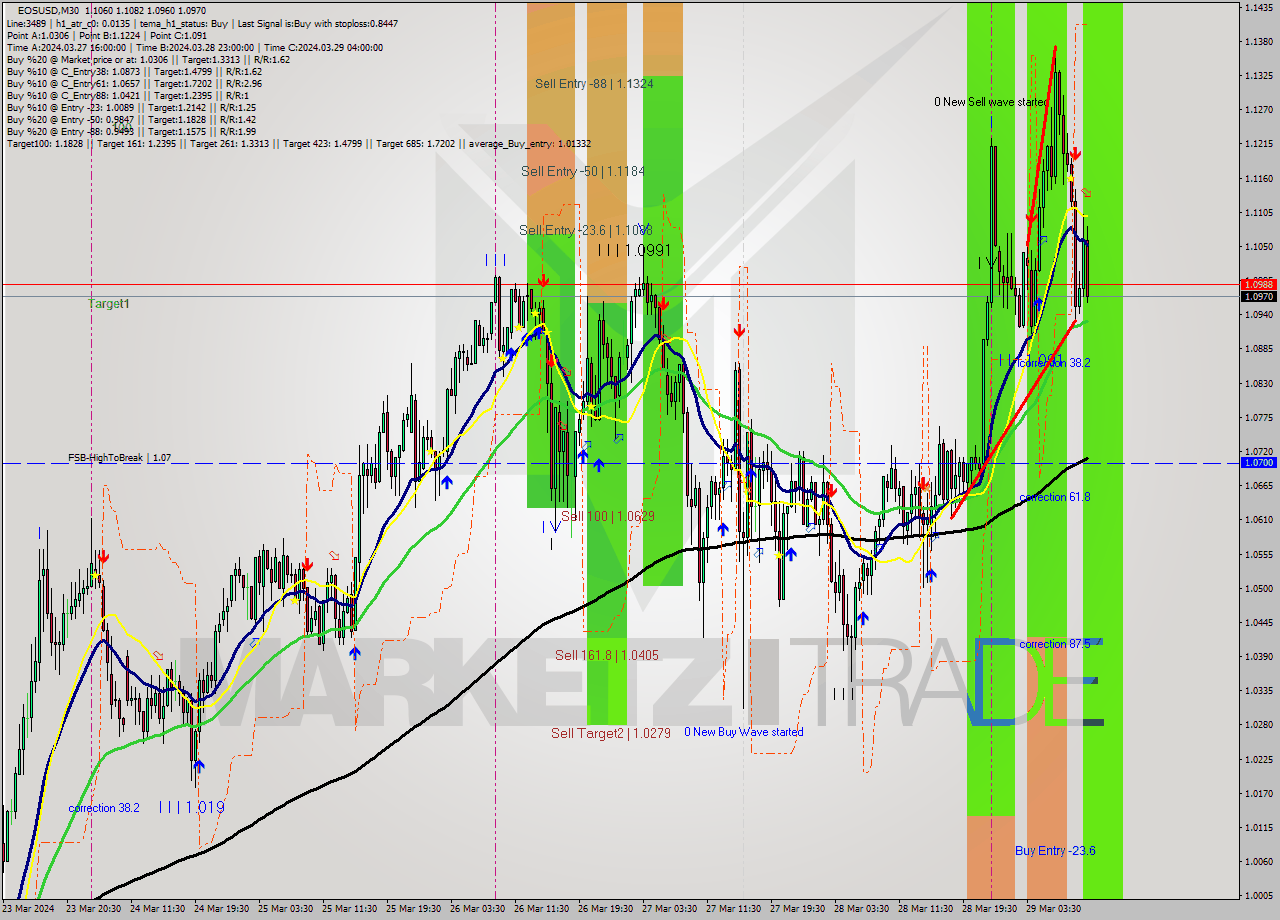Image resolution: width=1280 pixels, height=920 pixels.
Task: Select the '24 Mar 11:30' time axis label
Action: (x=157, y=909)
